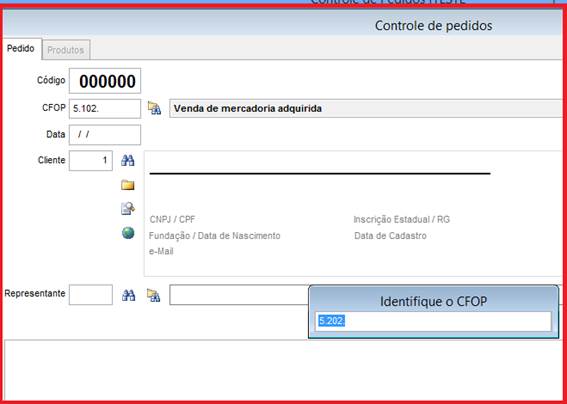Click the Controle de pedidos header title
Screen dimensions: 567x404
(433, 26)
